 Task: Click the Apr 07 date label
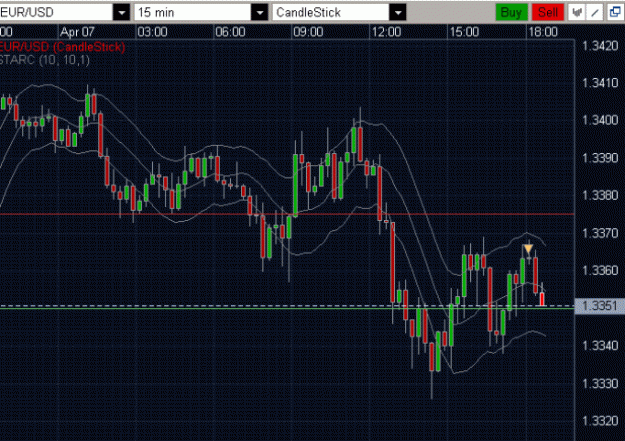point(77,32)
